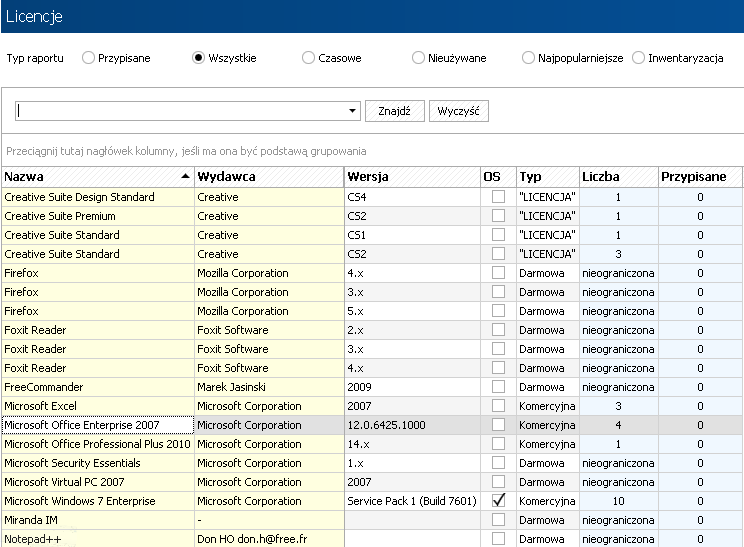Check OS box for Notepad++ row
This screenshot has width=744, height=547.
pyautogui.click(x=498, y=538)
